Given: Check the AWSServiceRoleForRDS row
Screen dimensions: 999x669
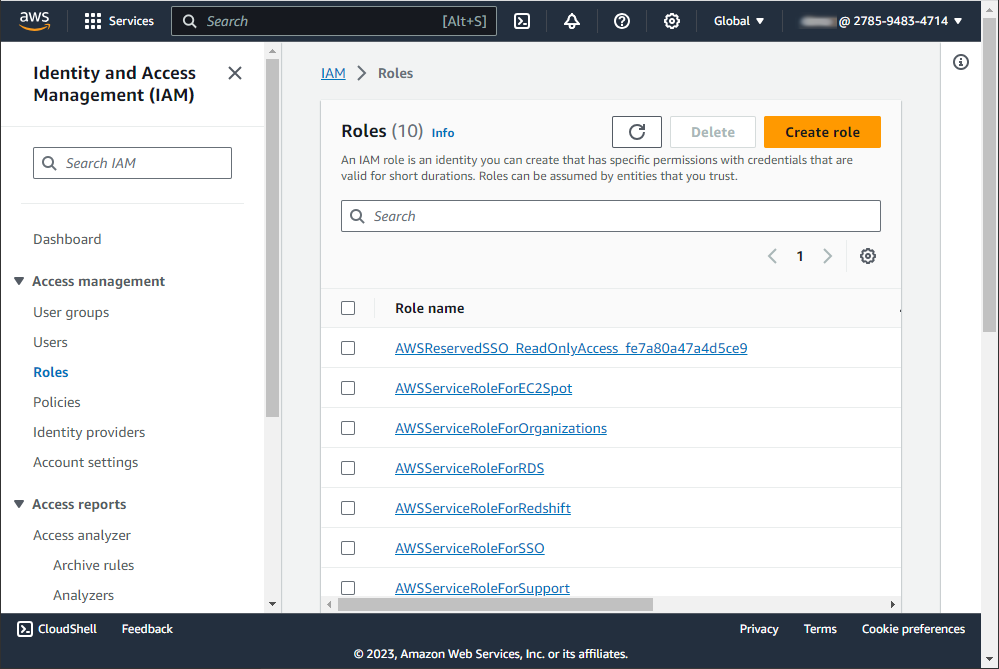Looking at the screenshot, I should click(348, 468).
